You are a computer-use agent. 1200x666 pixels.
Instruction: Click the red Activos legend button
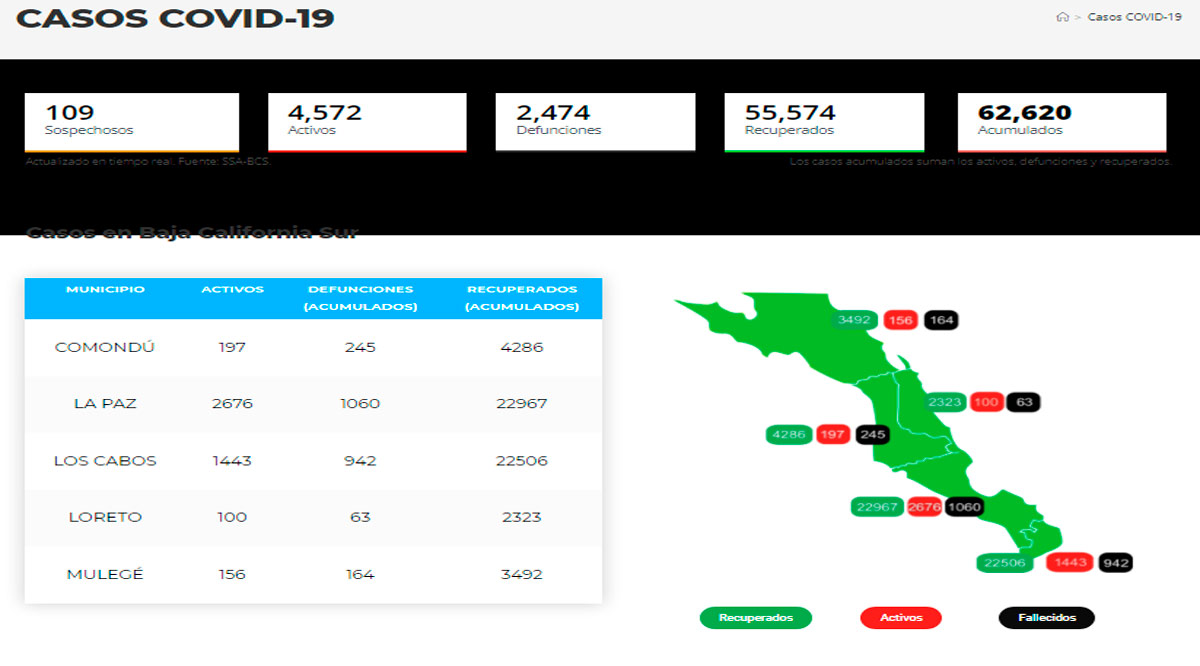coord(901,618)
